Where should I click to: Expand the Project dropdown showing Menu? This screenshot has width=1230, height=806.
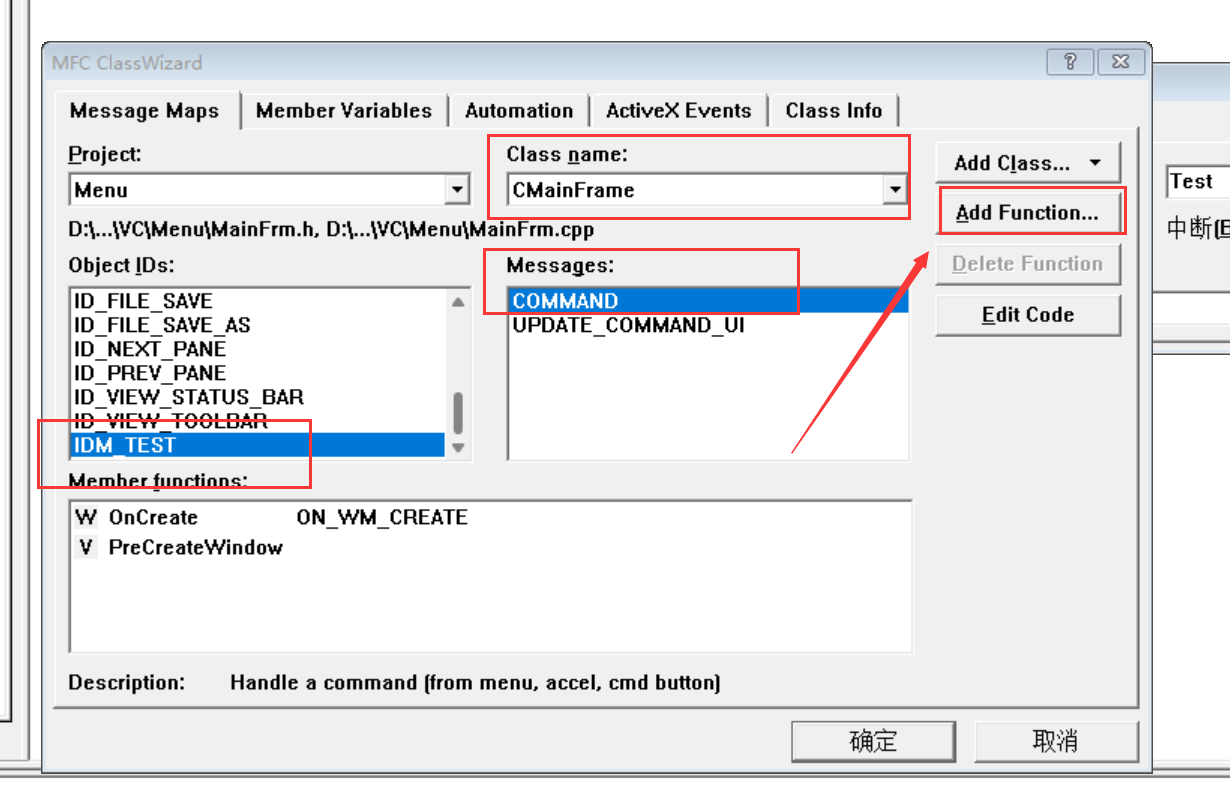(x=457, y=189)
